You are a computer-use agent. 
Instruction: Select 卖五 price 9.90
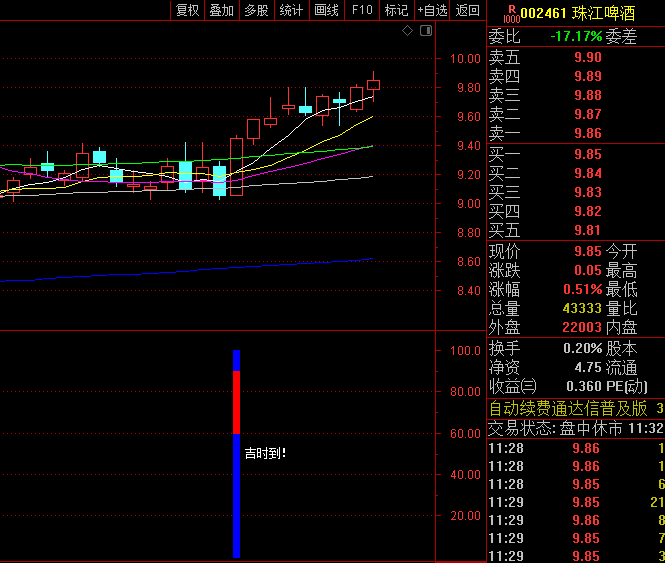click(588, 57)
